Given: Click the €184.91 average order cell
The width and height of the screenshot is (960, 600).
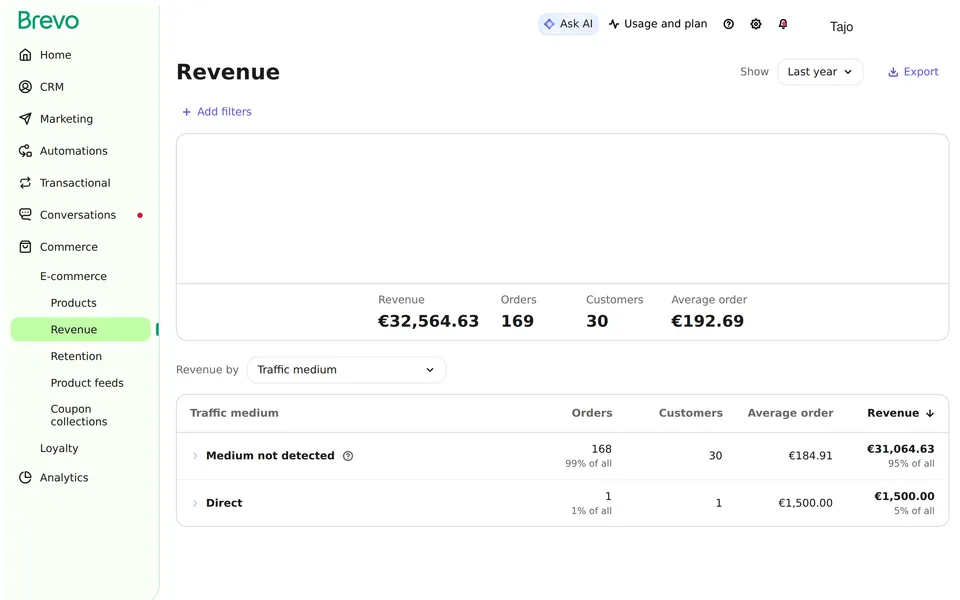Looking at the screenshot, I should click(810, 456).
